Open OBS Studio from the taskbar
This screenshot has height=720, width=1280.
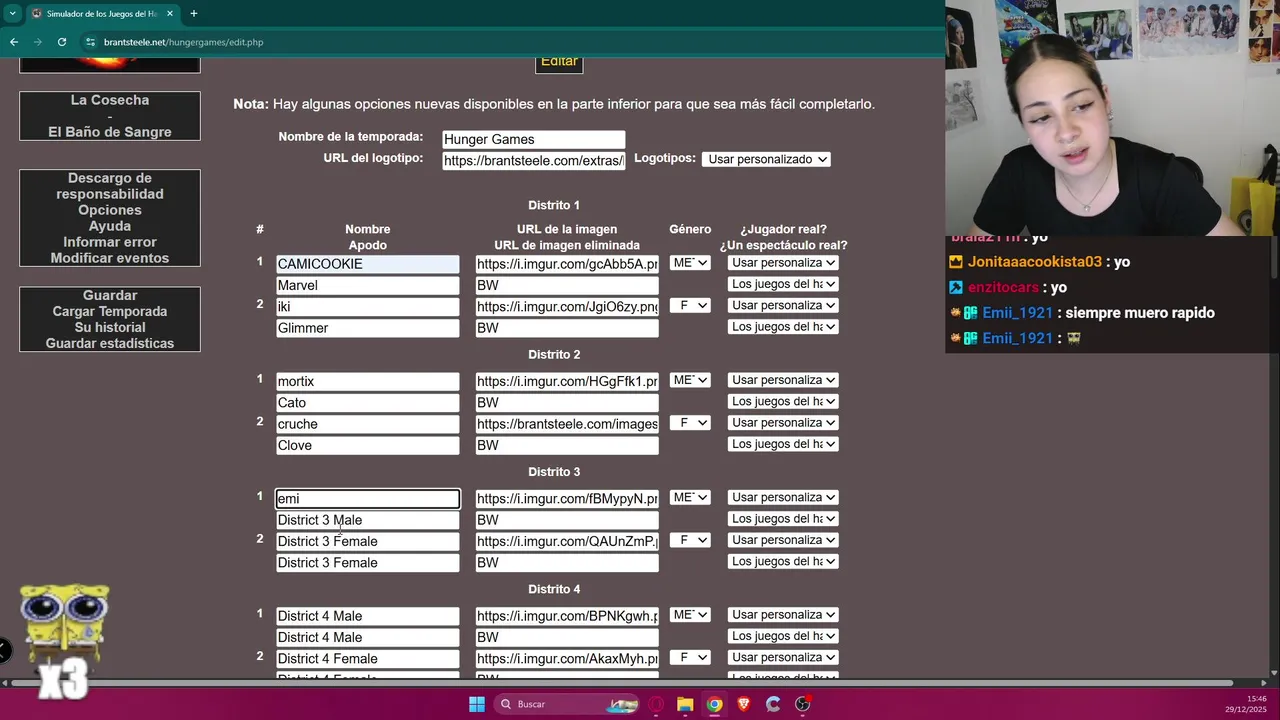coord(802,704)
